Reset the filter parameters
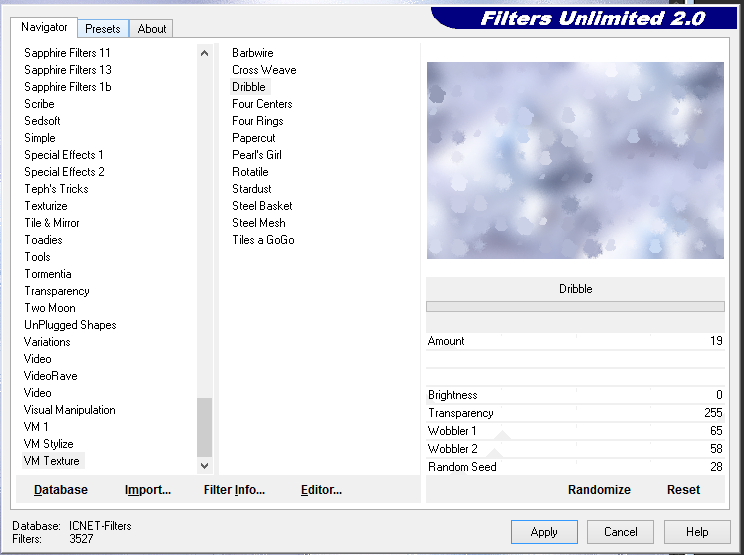Image resolution: width=744 pixels, height=555 pixels. tap(683, 490)
